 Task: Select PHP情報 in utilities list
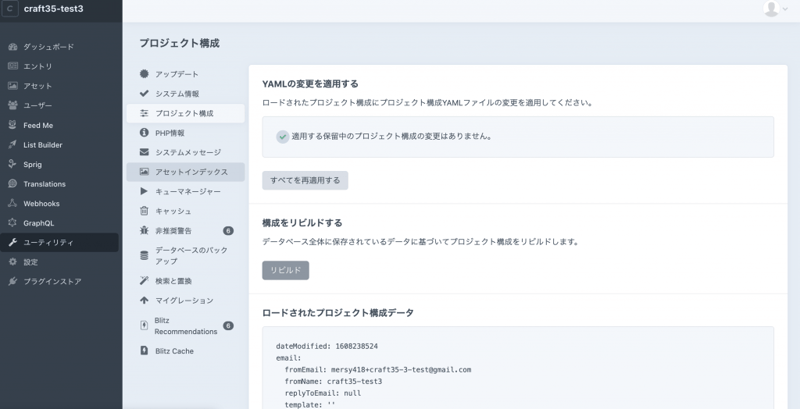pyautogui.click(x=169, y=133)
